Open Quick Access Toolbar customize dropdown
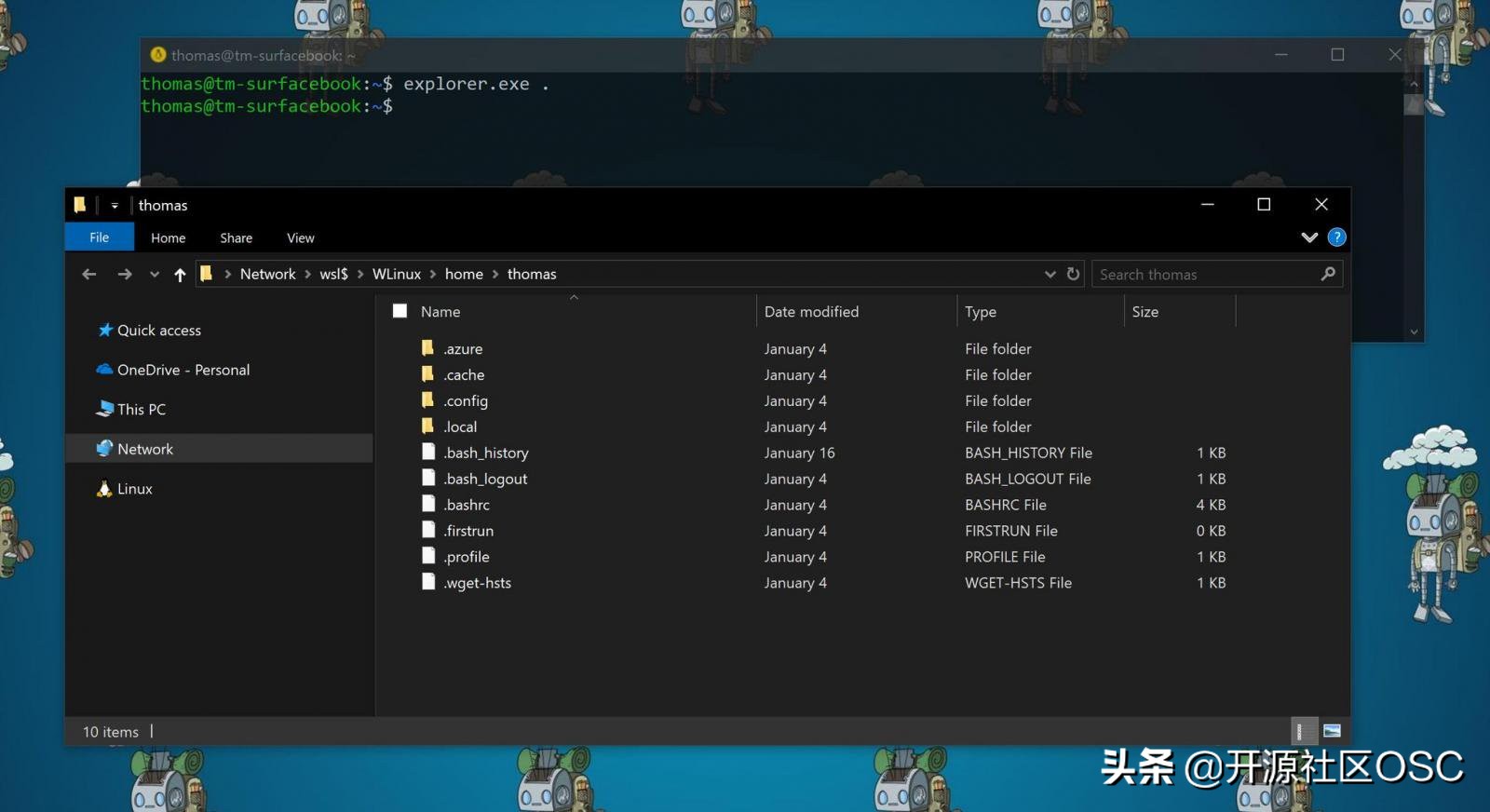Screen dimensions: 1490x812 point(115,206)
